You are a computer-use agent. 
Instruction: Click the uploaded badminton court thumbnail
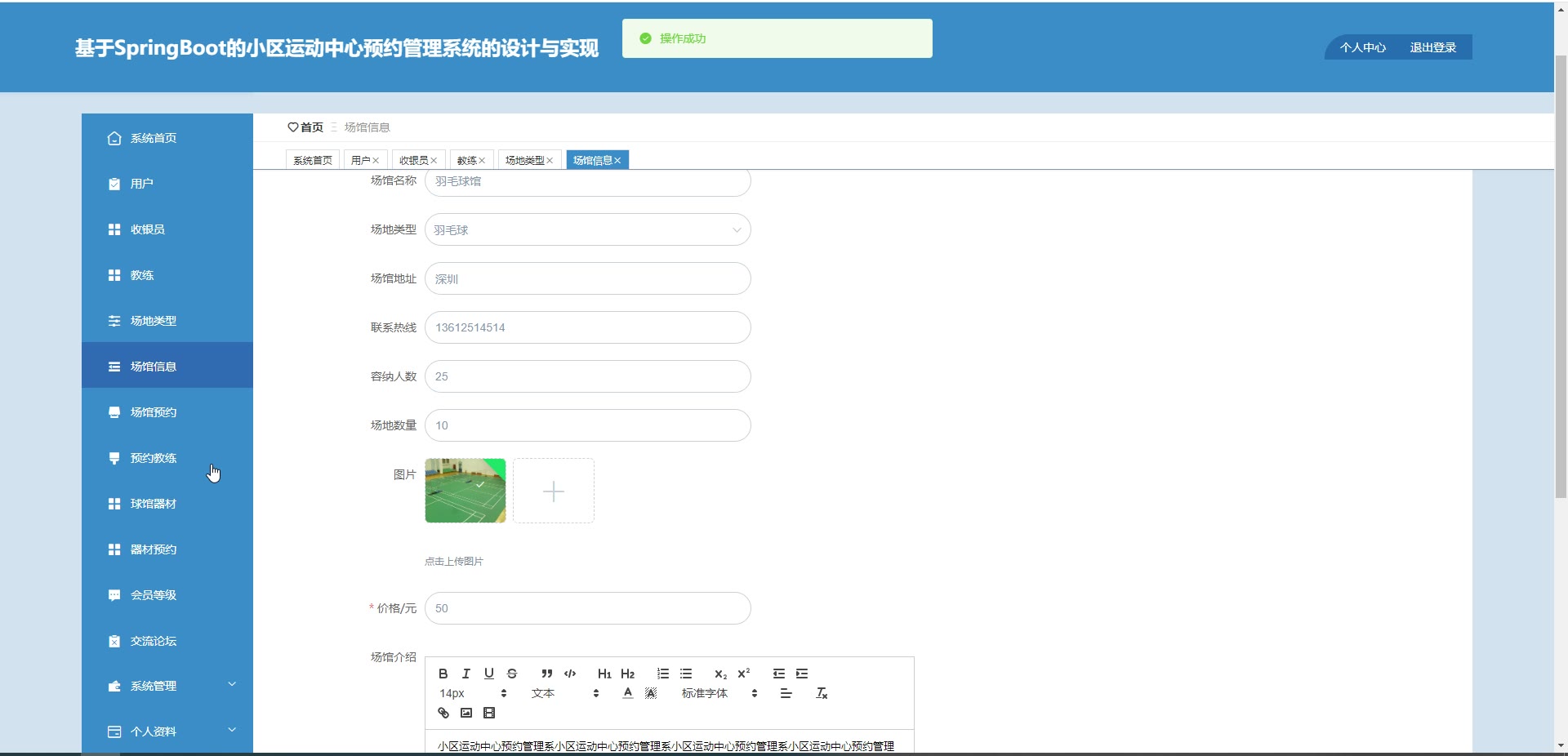point(465,491)
